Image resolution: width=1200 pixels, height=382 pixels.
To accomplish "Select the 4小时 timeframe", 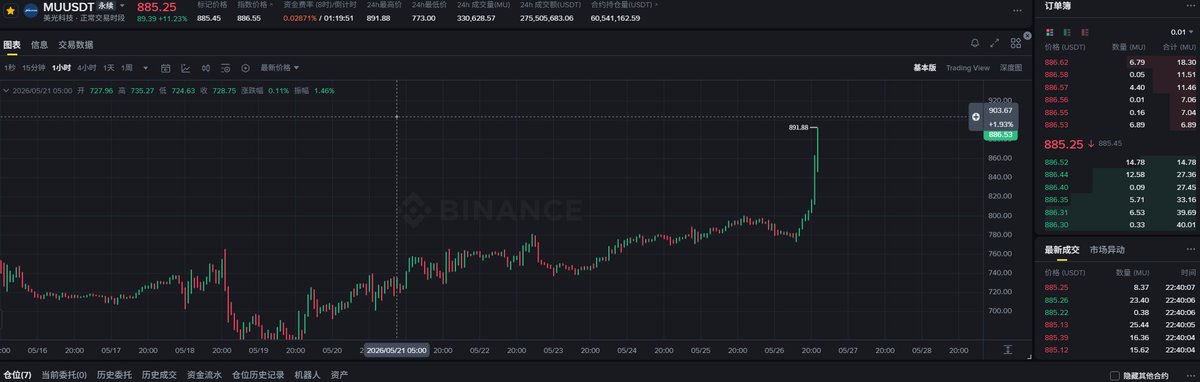I will pyautogui.click(x=87, y=68).
